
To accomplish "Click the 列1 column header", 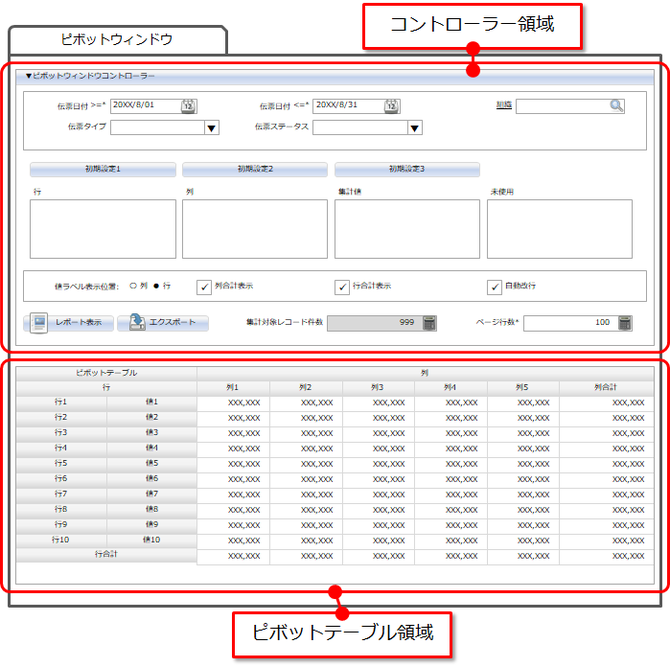I will tap(233, 388).
